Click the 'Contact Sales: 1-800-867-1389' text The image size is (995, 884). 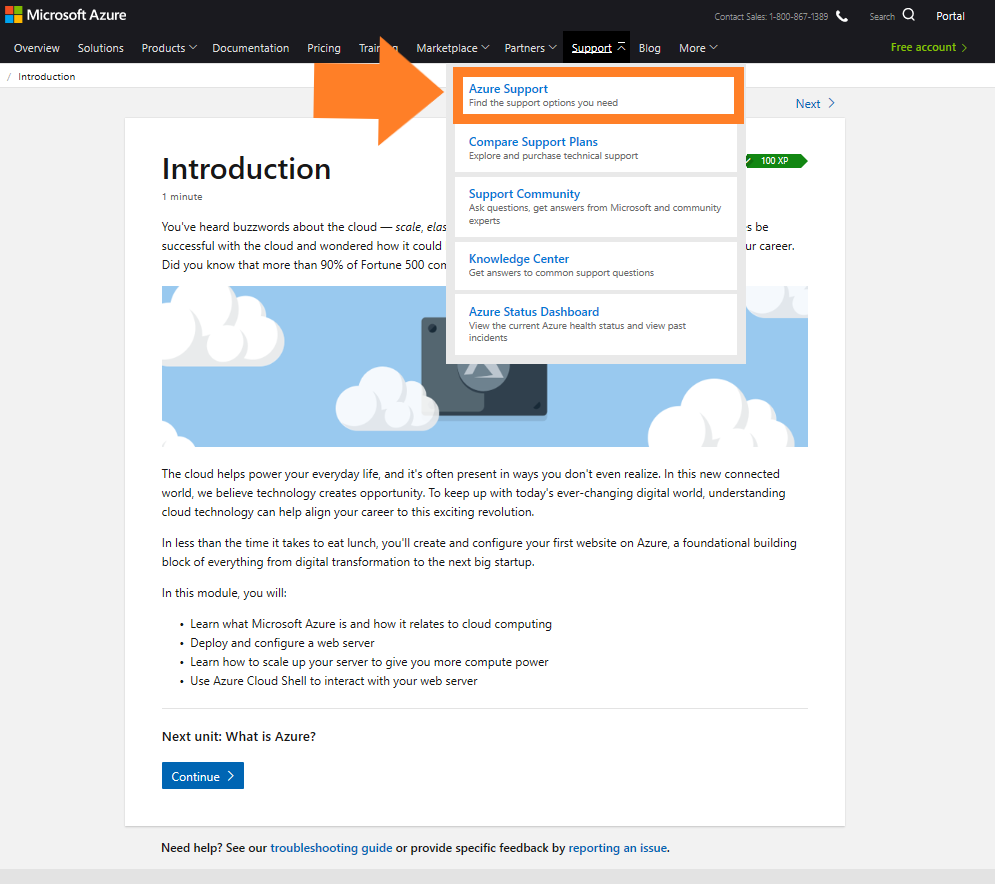point(771,16)
